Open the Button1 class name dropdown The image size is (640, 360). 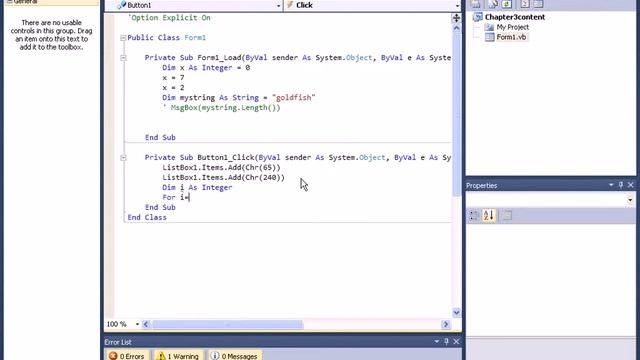coord(278,6)
